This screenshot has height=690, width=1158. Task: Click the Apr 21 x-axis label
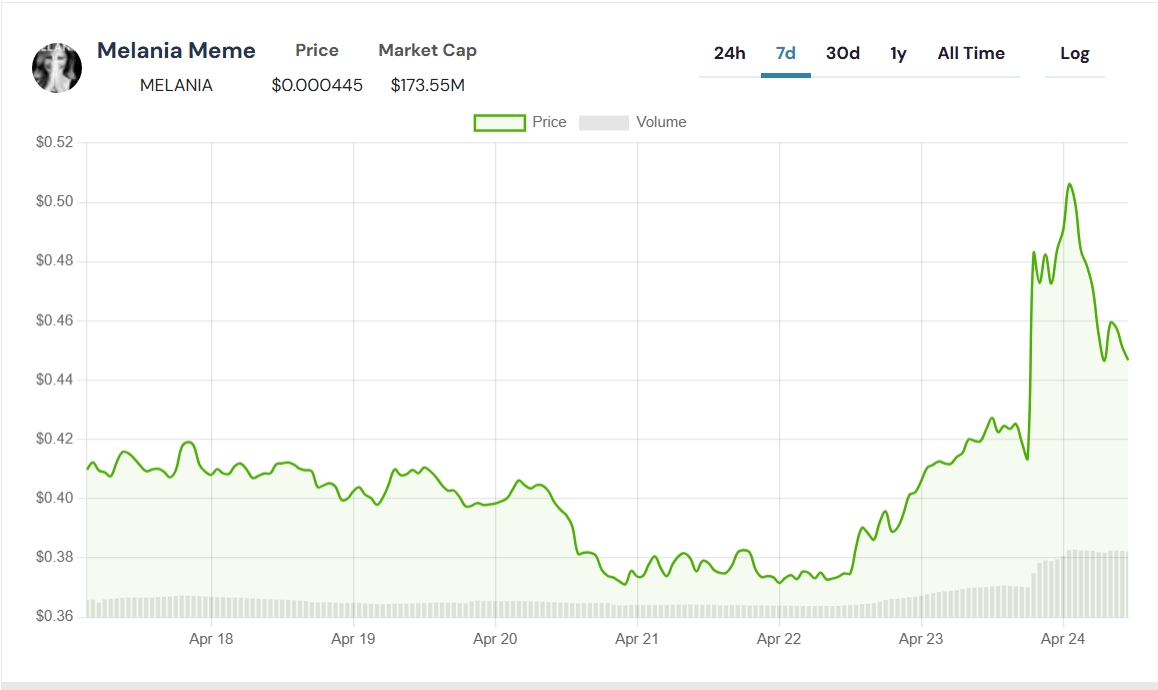click(x=637, y=639)
